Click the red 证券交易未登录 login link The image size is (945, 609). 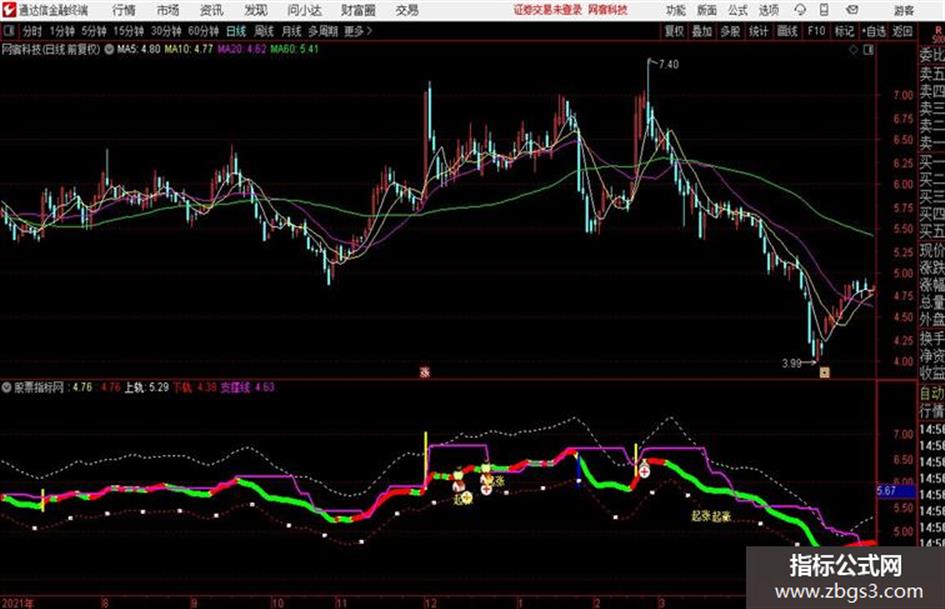point(548,10)
